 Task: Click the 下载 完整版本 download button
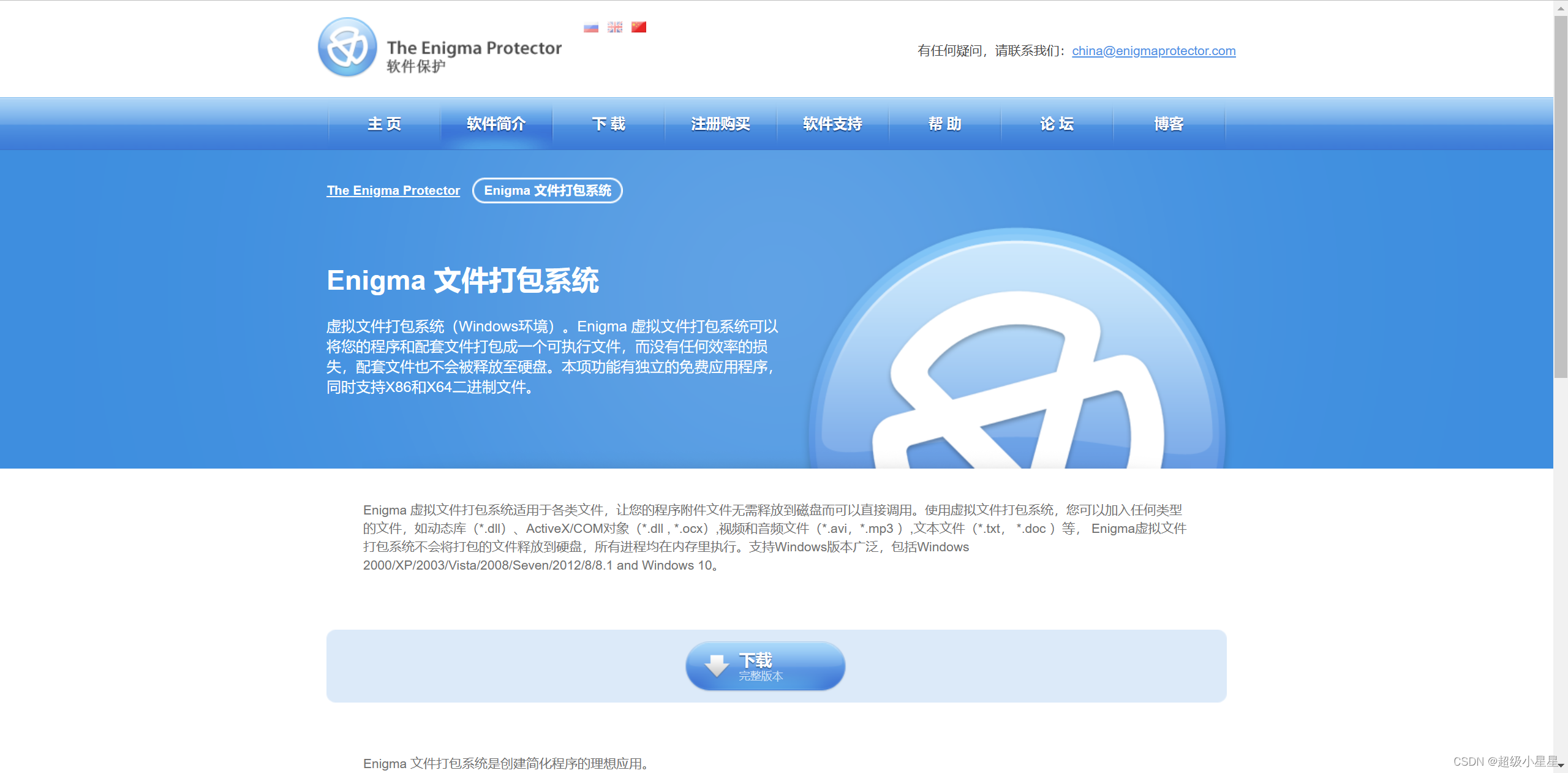click(x=765, y=666)
